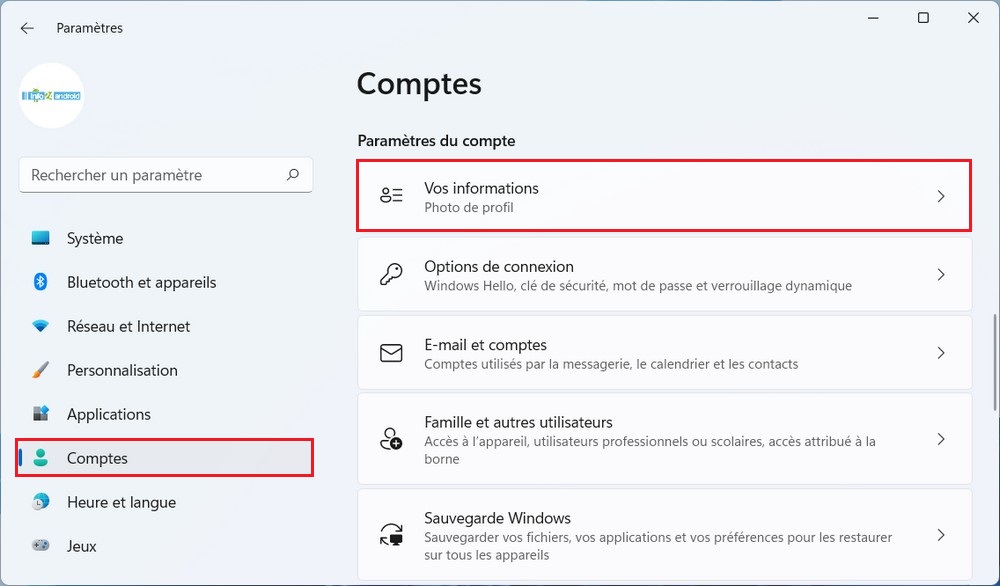
Task: Click the 'Windows Hello, clé de sécurité' description
Action: pyautogui.click(x=638, y=286)
